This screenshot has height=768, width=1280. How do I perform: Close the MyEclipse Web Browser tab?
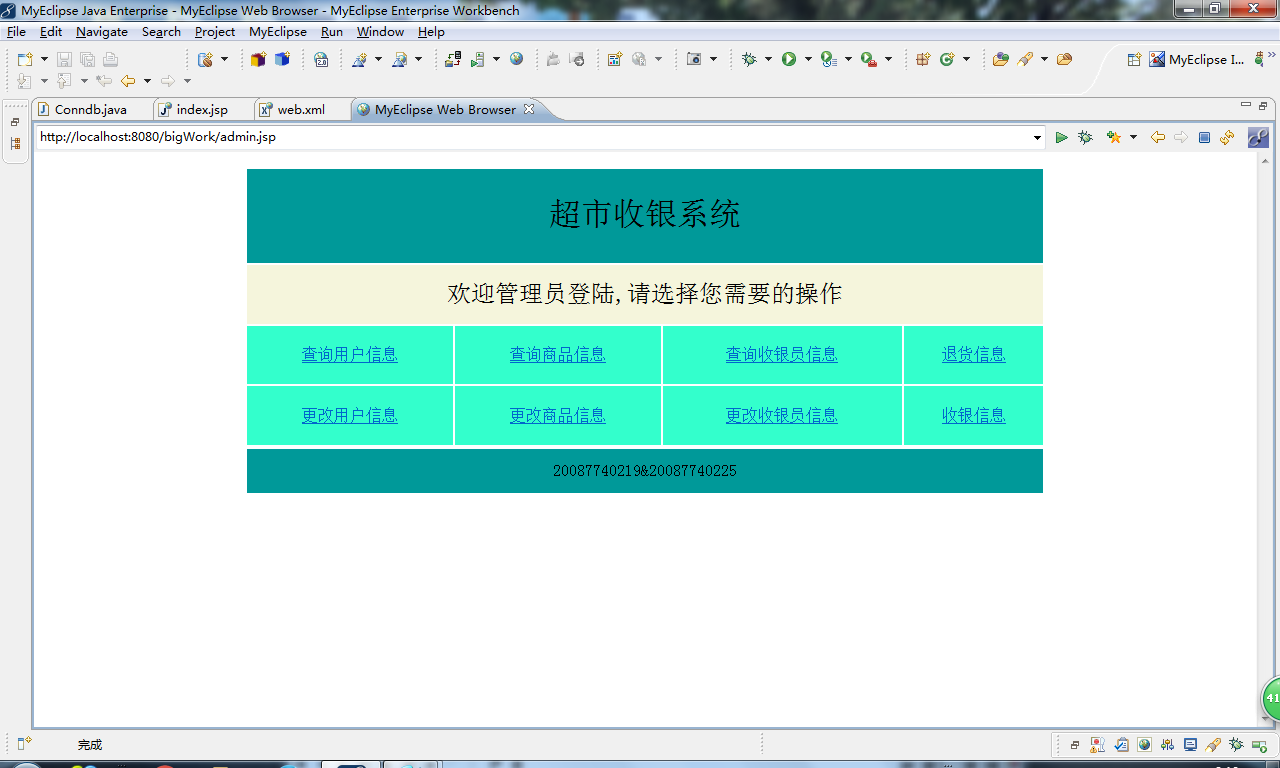point(529,109)
